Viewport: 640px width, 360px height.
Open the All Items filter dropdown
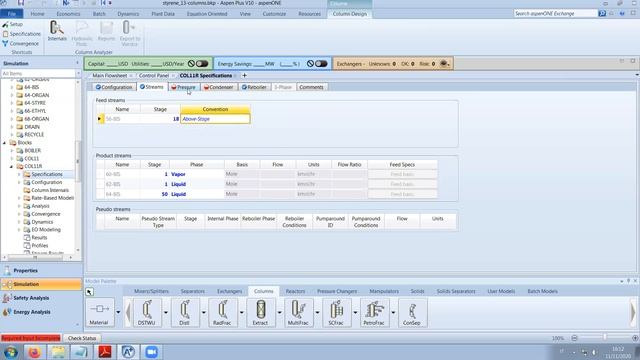click(x=78, y=73)
